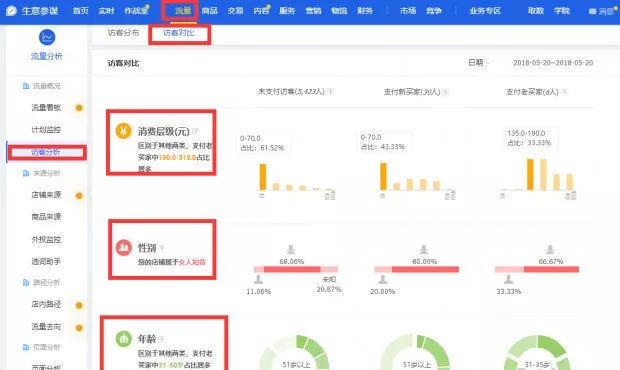The width and height of the screenshot is (620, 370).
Task: Open 市场 in top navigation
Action: (408, 11)
